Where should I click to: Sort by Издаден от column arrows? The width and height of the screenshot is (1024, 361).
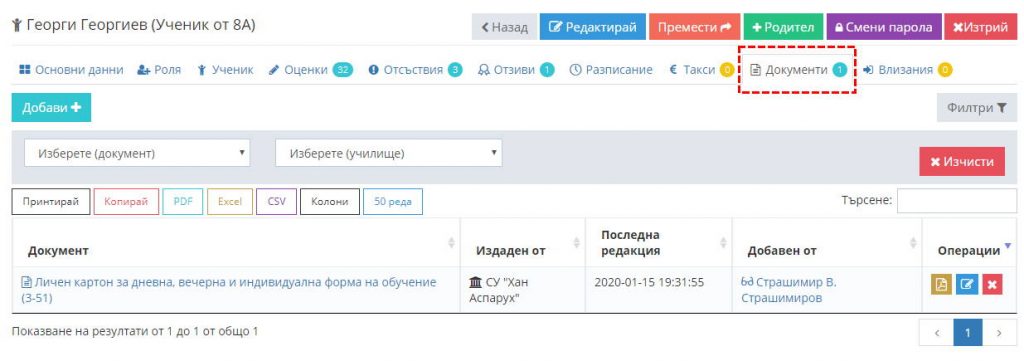coord(576,243)
